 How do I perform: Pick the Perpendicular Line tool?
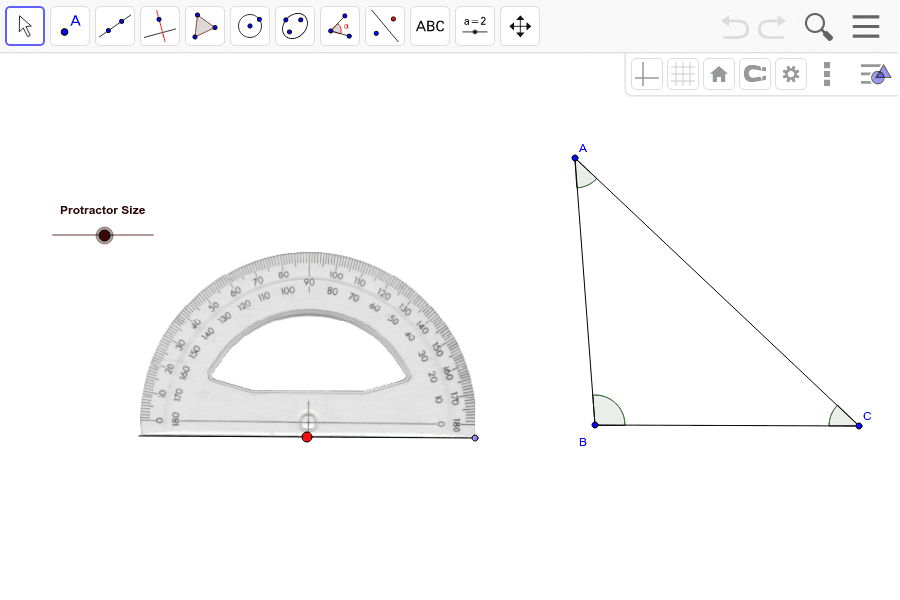tap(160, 26)
